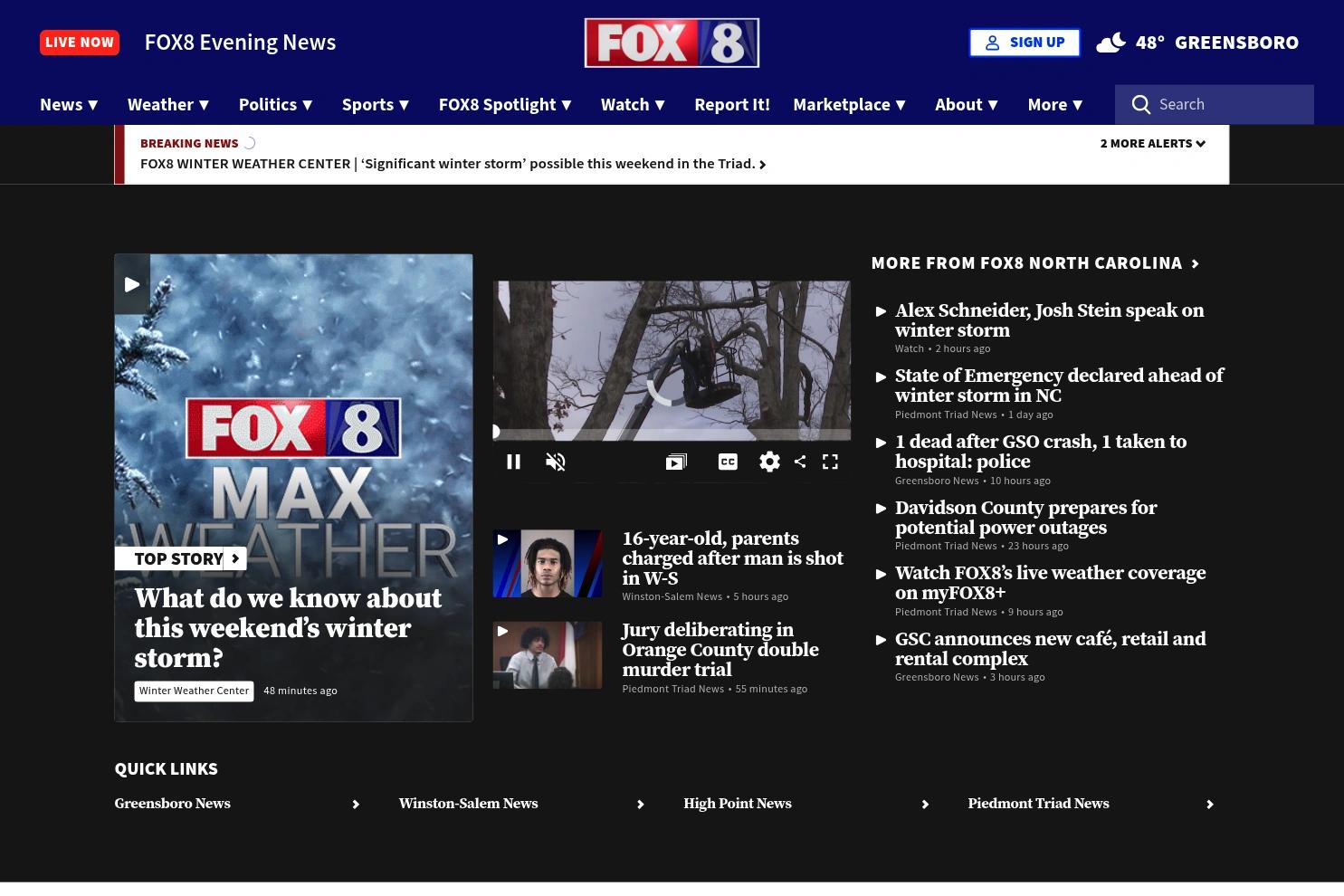Open video settings gear
Screen dimensions: 1344x896
point(769,462)
